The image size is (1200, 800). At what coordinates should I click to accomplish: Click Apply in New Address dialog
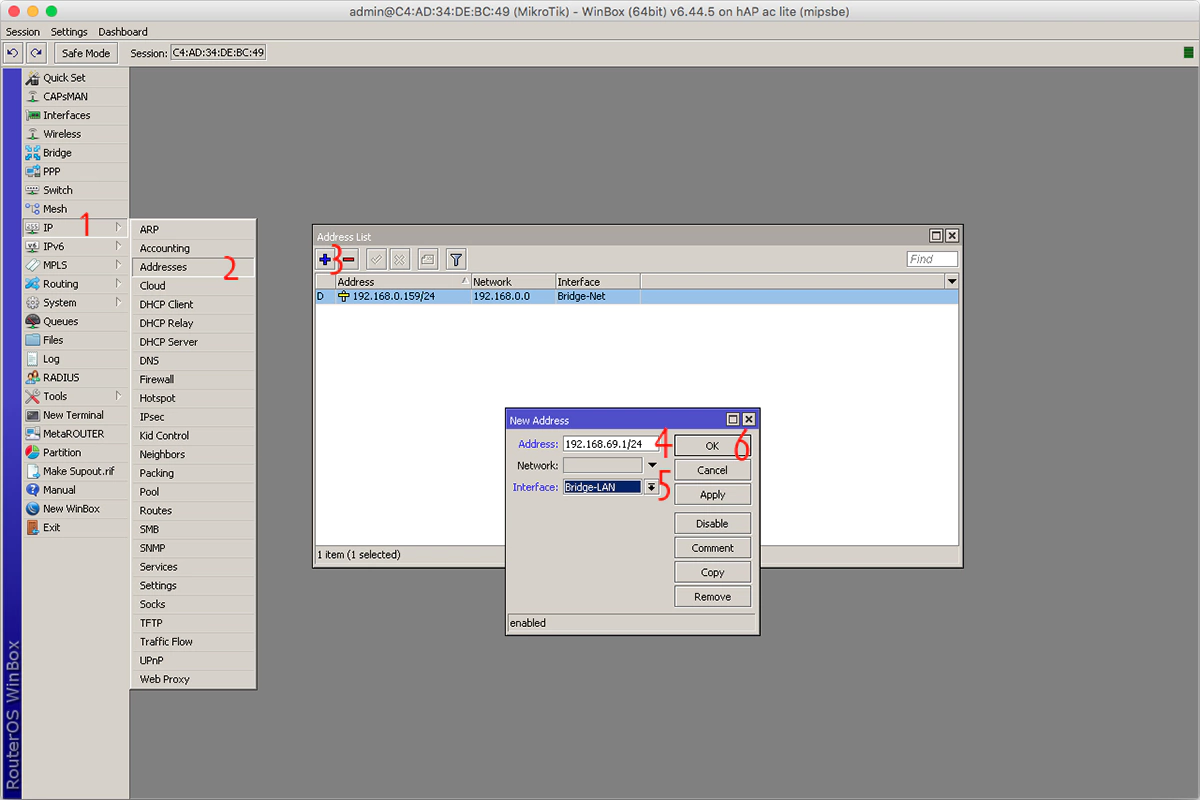[712, 495]
